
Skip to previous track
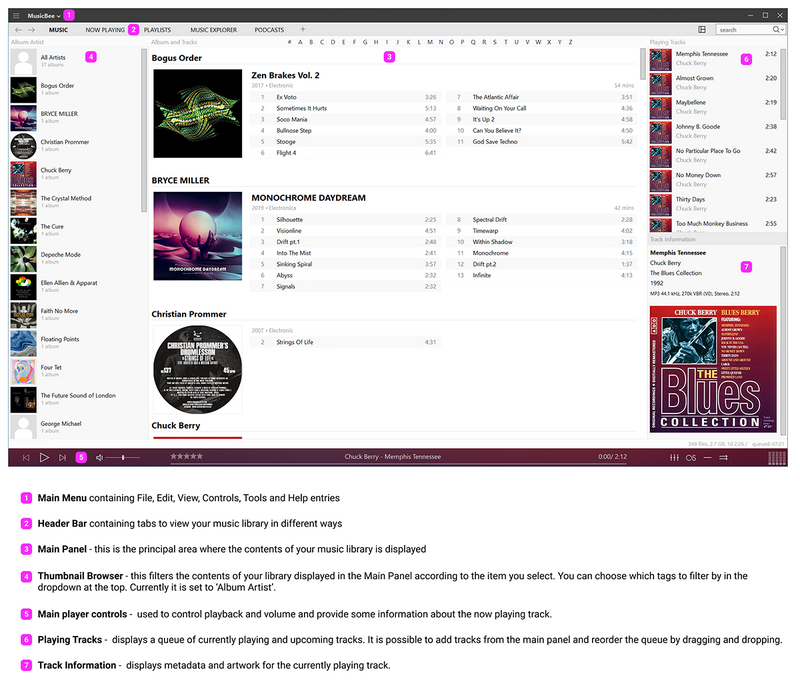pyautogui.click(x=26, y=458)
